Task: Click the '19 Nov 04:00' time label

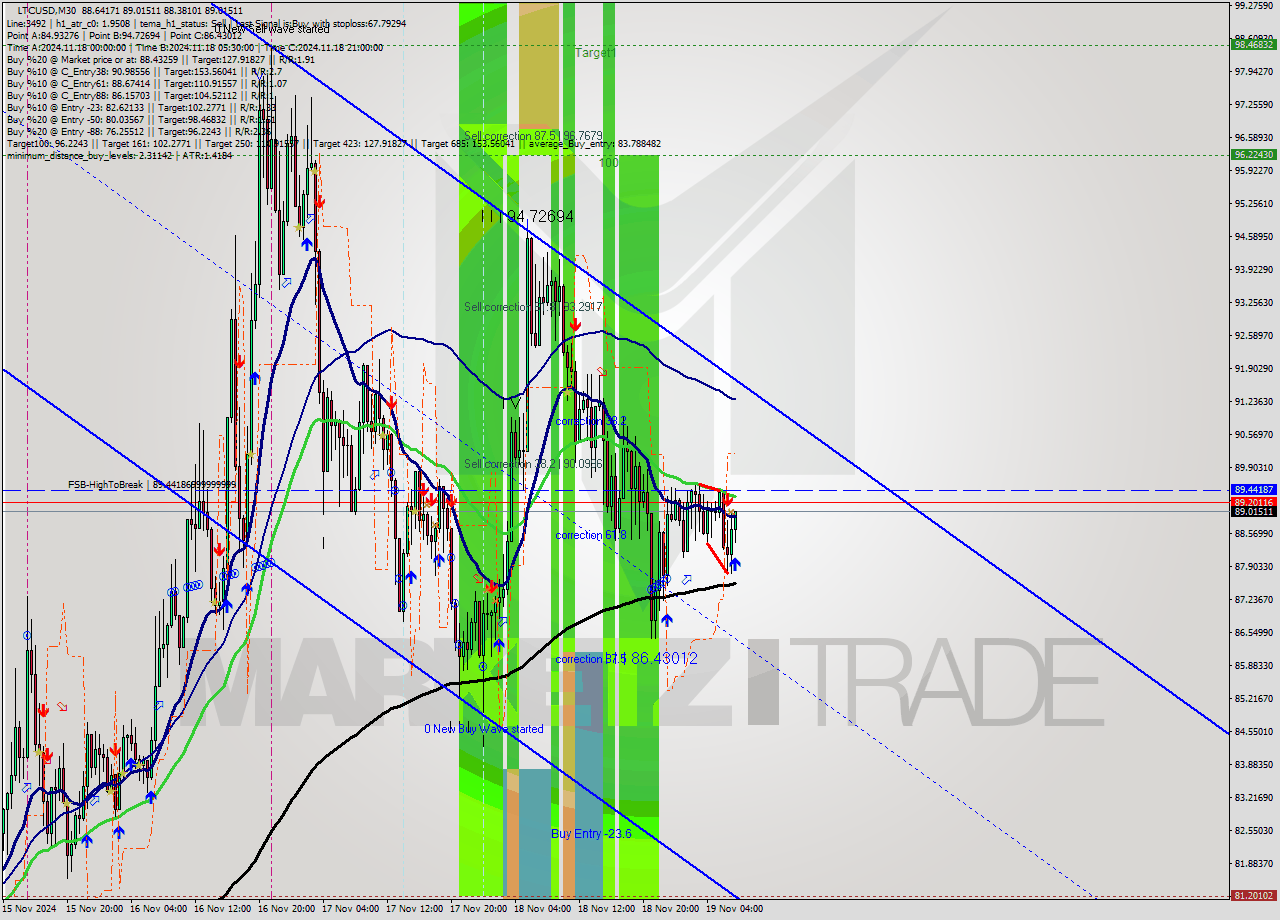Action: click(735, 909)
